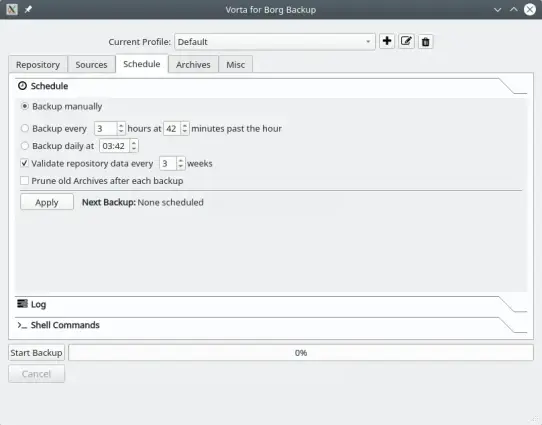Click the Cancel button
Image resolution: width=542 pixels, height=425 pixels.
click(36, 374)
